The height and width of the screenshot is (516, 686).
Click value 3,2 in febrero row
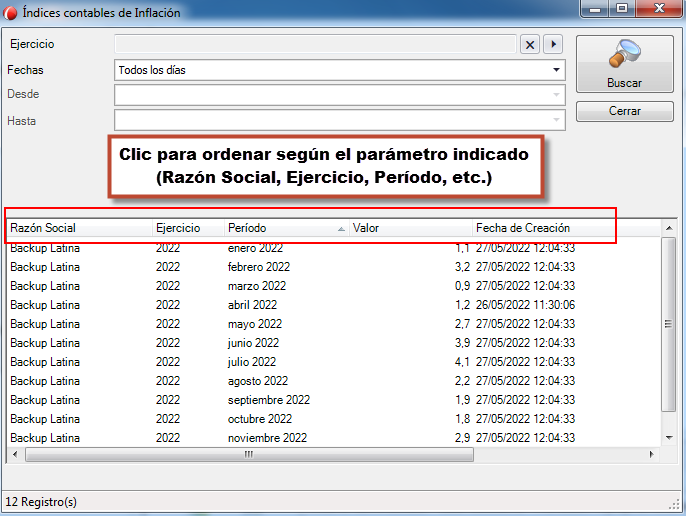pyautogui.click(x=462, y=267)
